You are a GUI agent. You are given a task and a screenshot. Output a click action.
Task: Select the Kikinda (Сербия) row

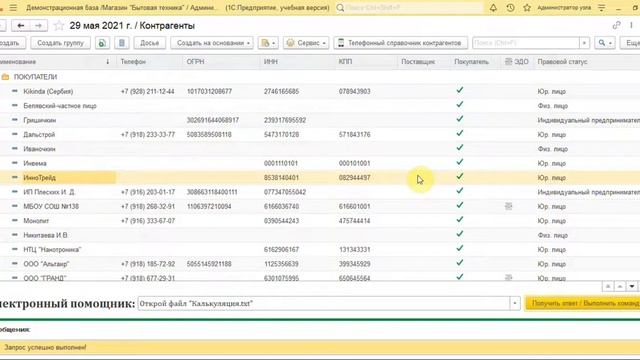[x=320, y=91]
